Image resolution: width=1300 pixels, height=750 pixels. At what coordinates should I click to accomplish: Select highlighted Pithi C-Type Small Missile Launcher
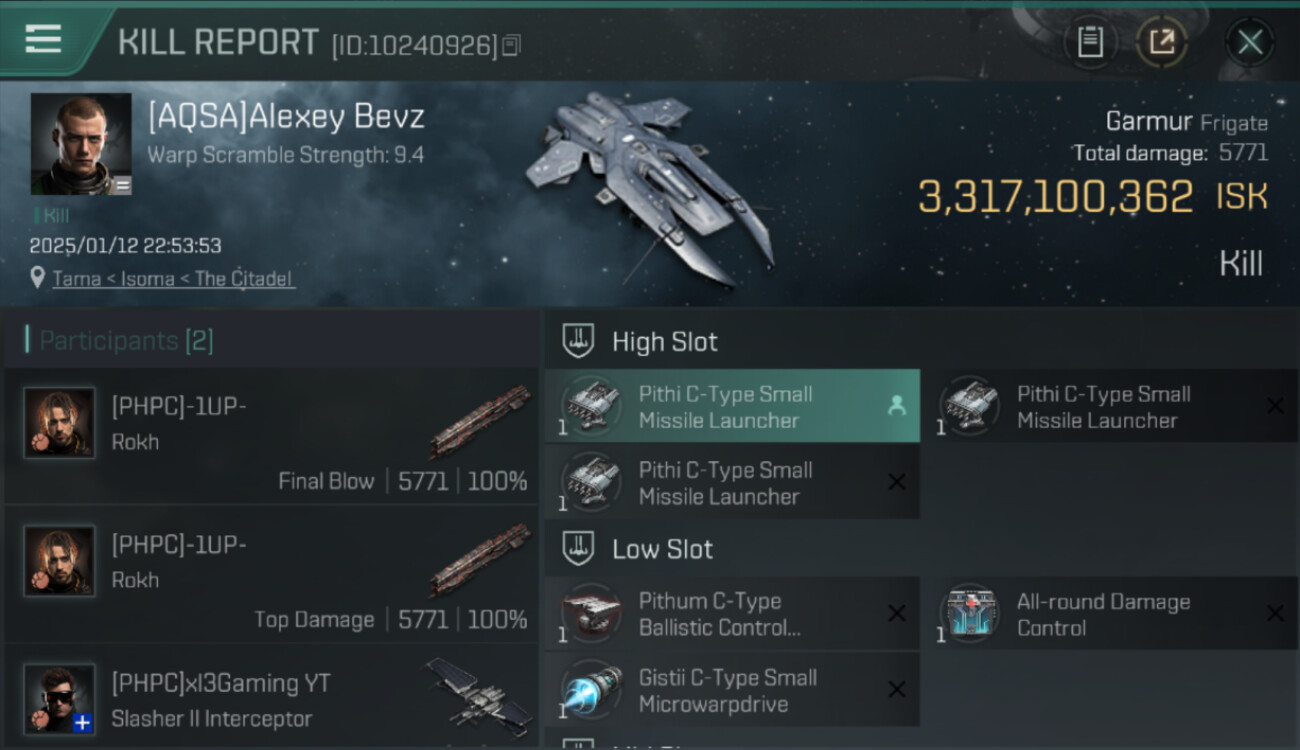tap(732, 406)
